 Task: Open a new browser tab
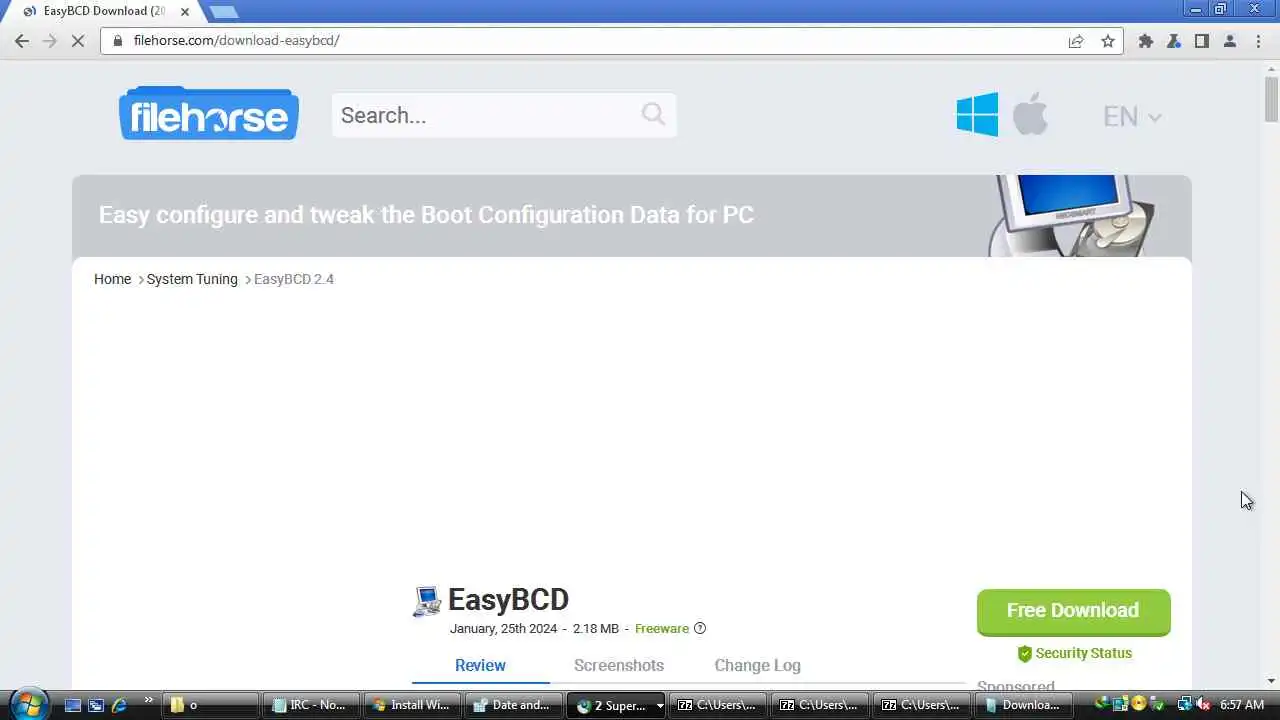(x=224, y=12)
